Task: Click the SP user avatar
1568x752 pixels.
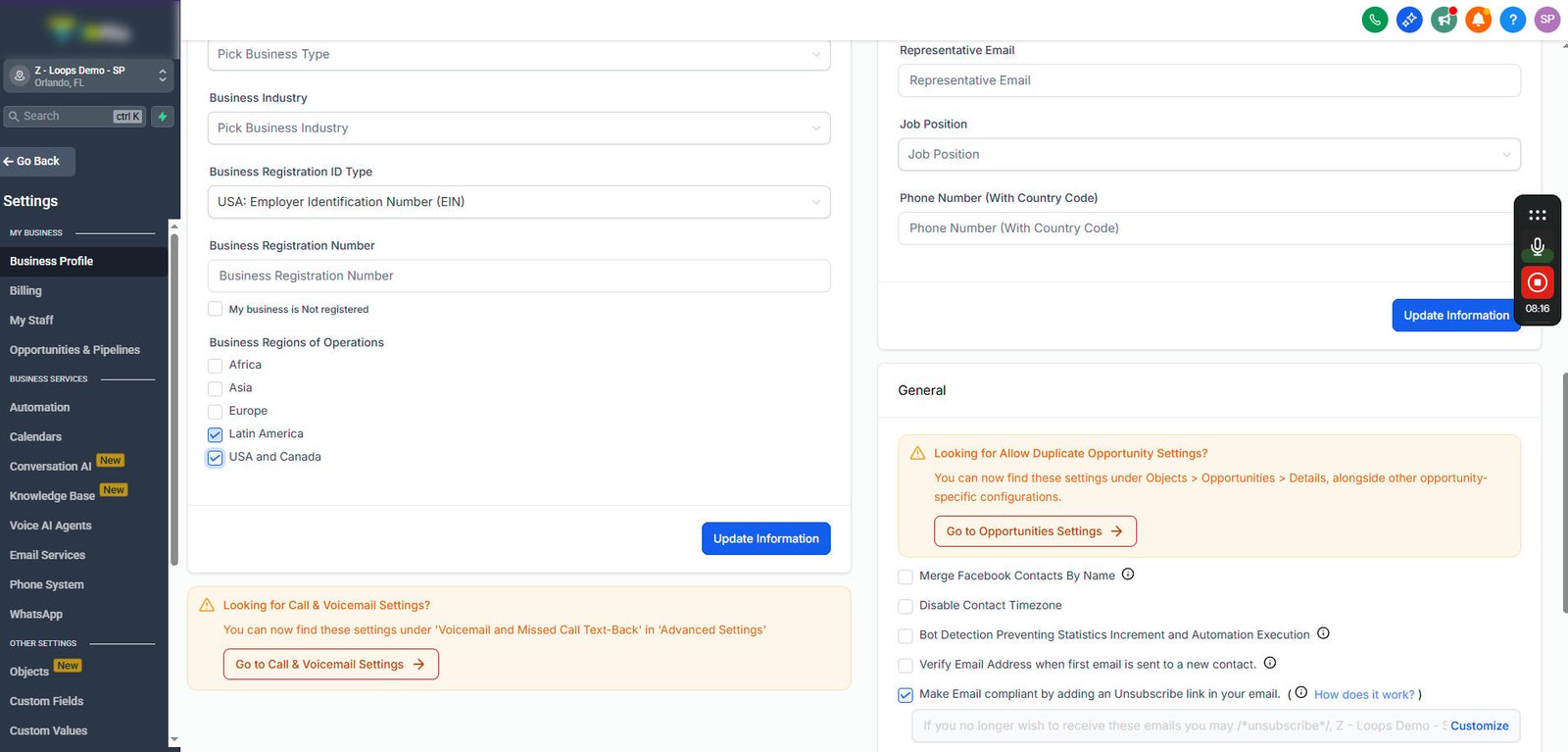Action: 1547,20
